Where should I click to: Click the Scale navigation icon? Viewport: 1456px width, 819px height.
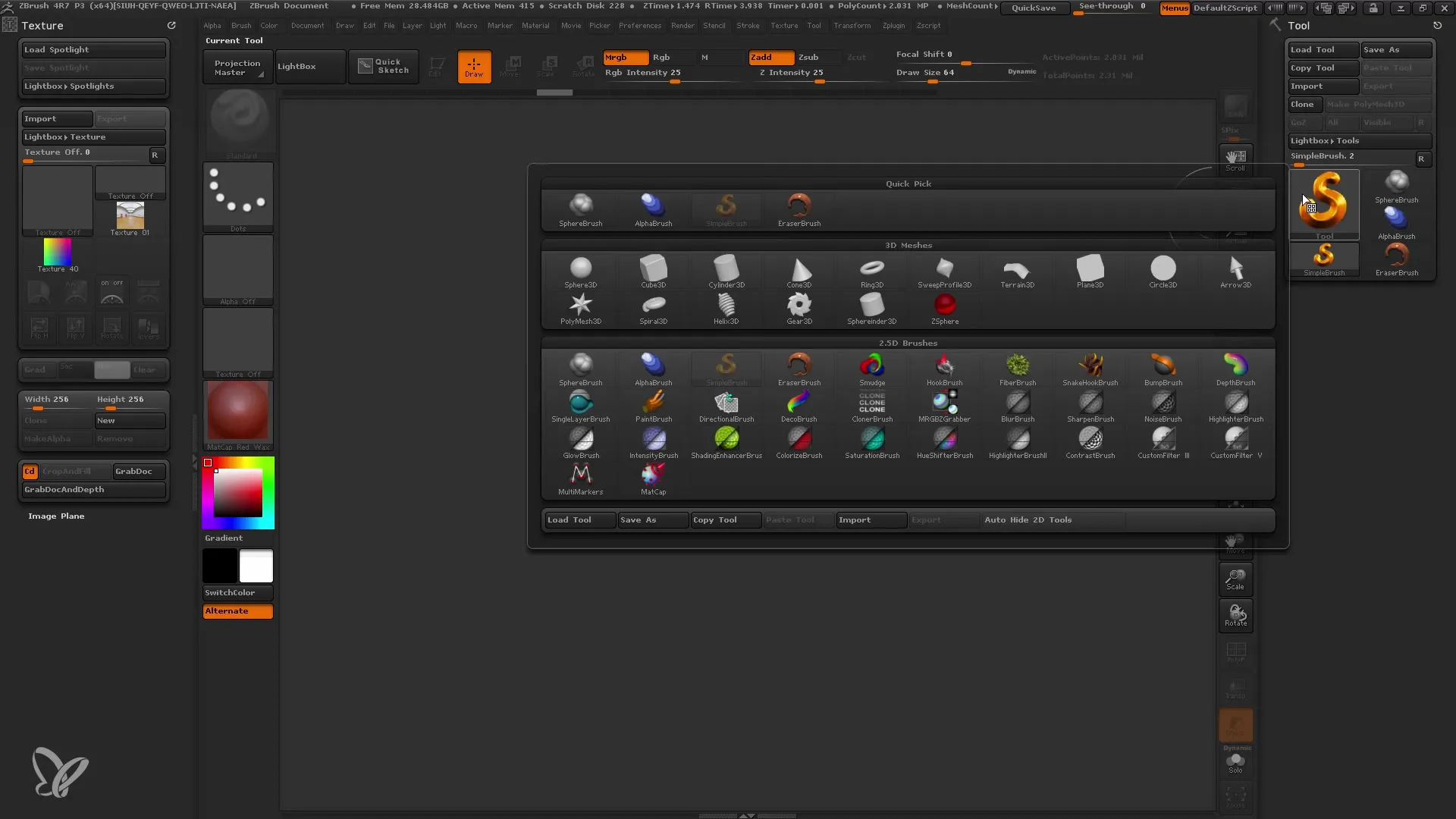(1235, 579)
